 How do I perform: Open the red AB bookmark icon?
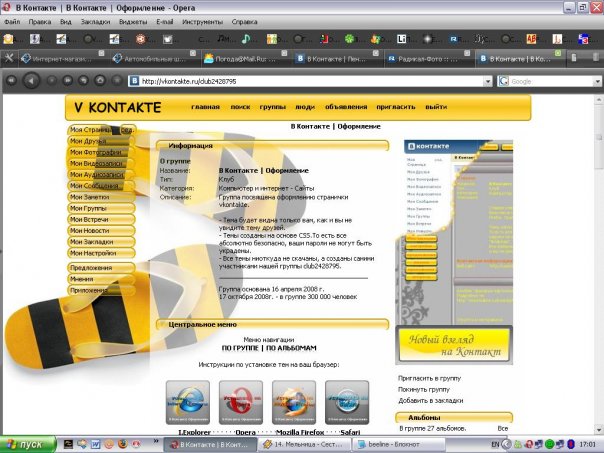tap(532, 39)
